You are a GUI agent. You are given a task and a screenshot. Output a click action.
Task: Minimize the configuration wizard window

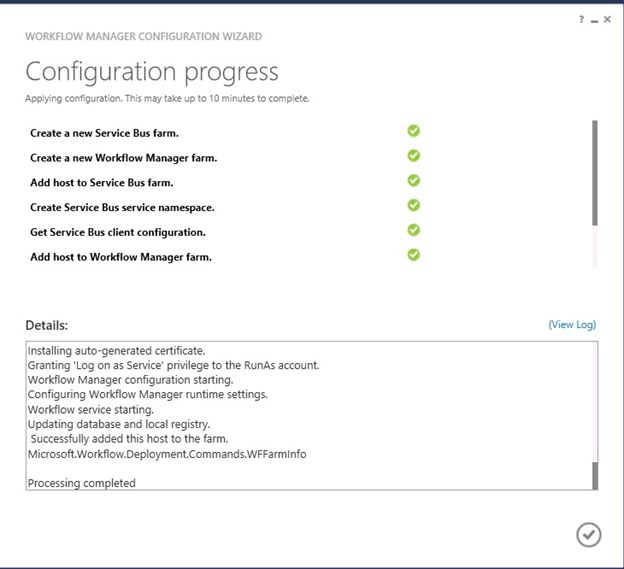click(x=594, y=21)
